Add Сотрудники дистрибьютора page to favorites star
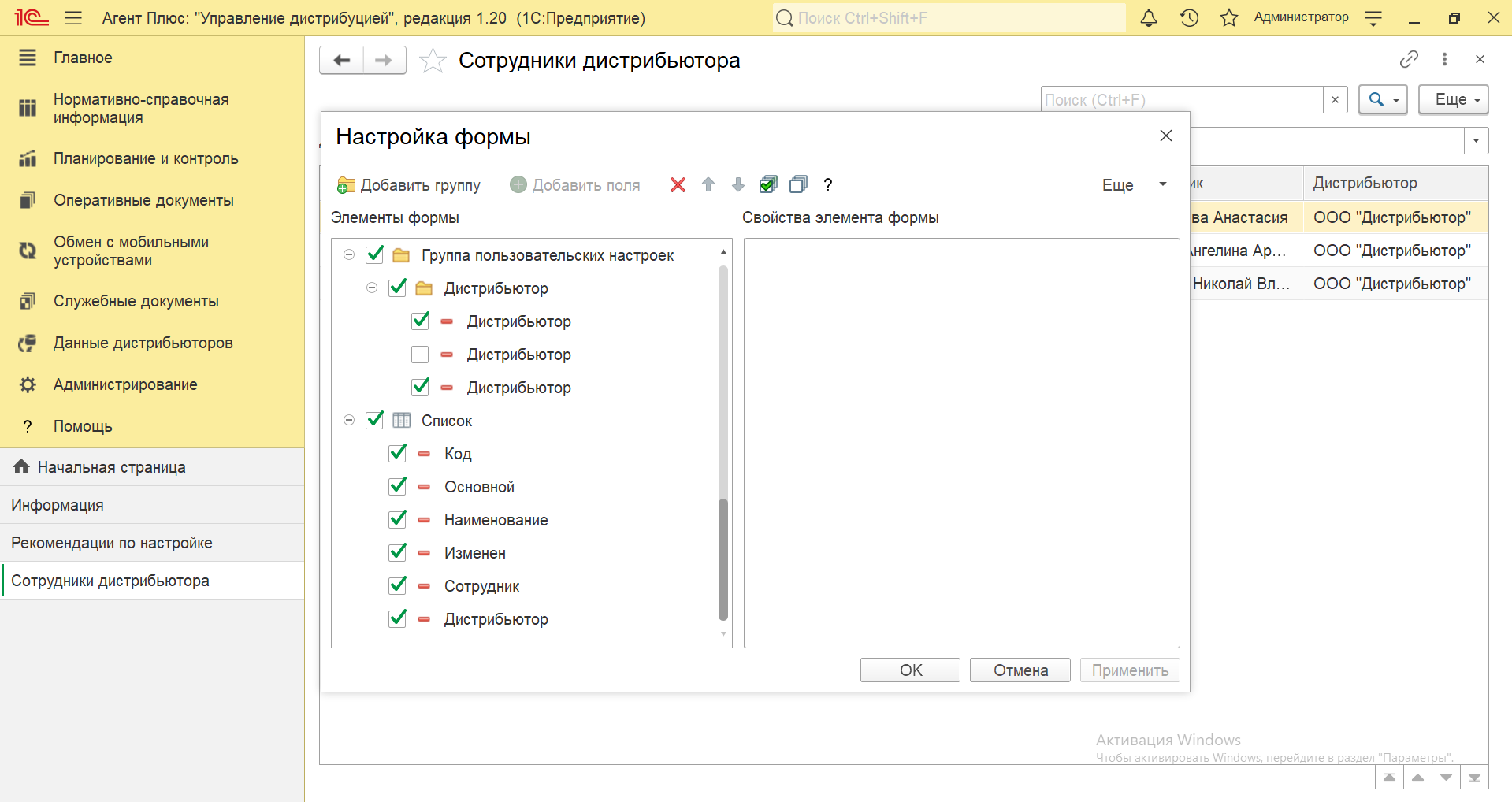 (433, 61)
